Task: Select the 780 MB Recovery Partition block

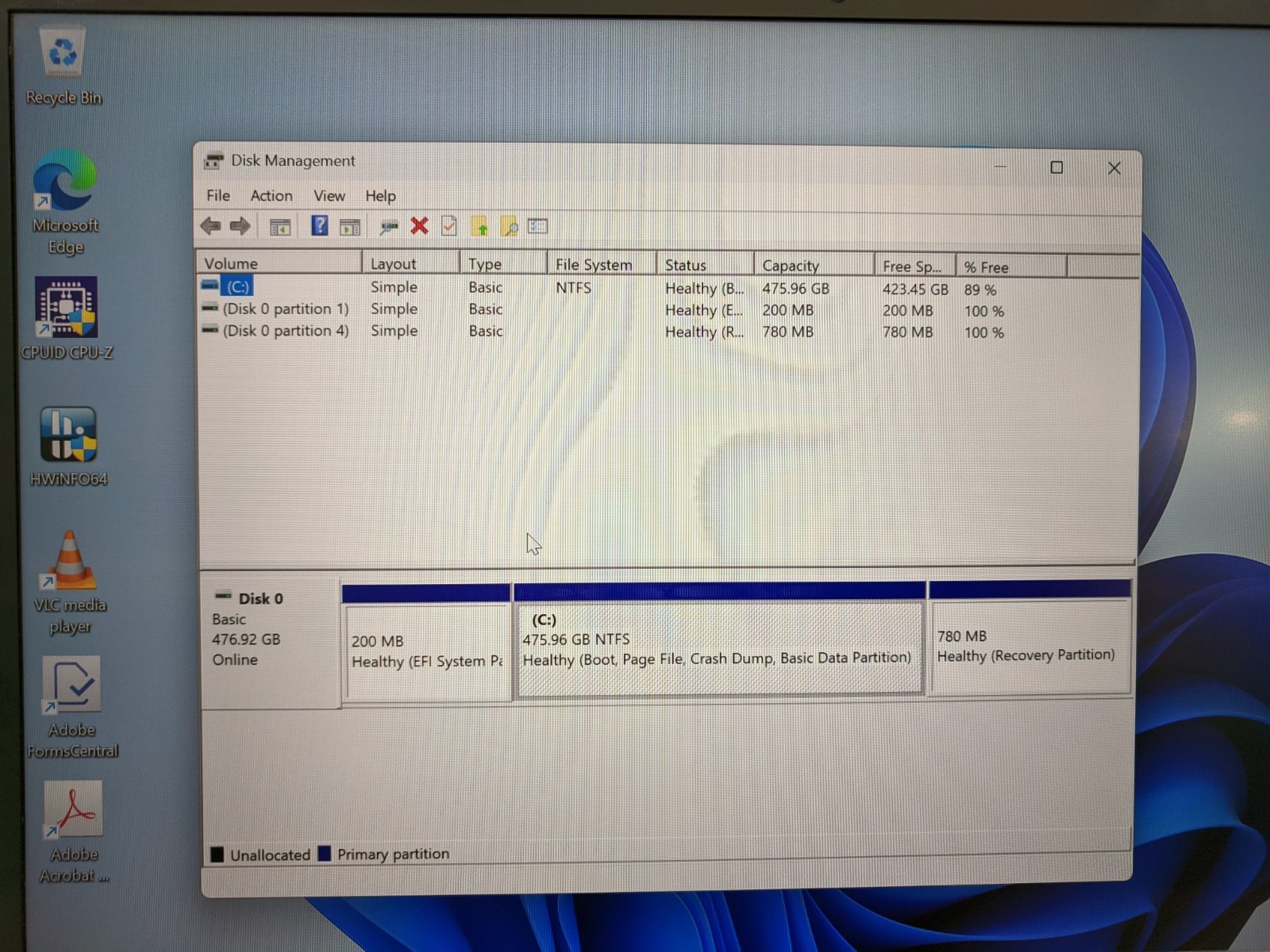Action: (x=1029, y=638)
